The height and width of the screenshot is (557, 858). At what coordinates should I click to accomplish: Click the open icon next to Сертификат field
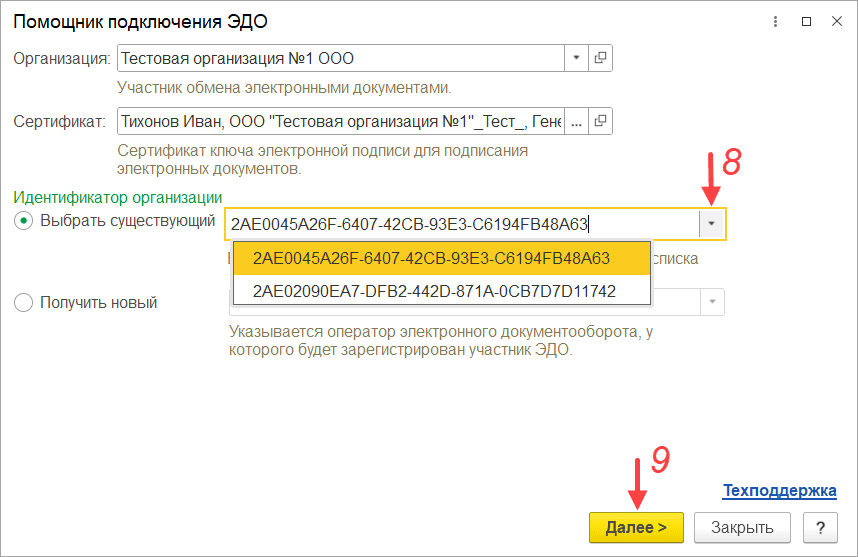tap(600, 122)
